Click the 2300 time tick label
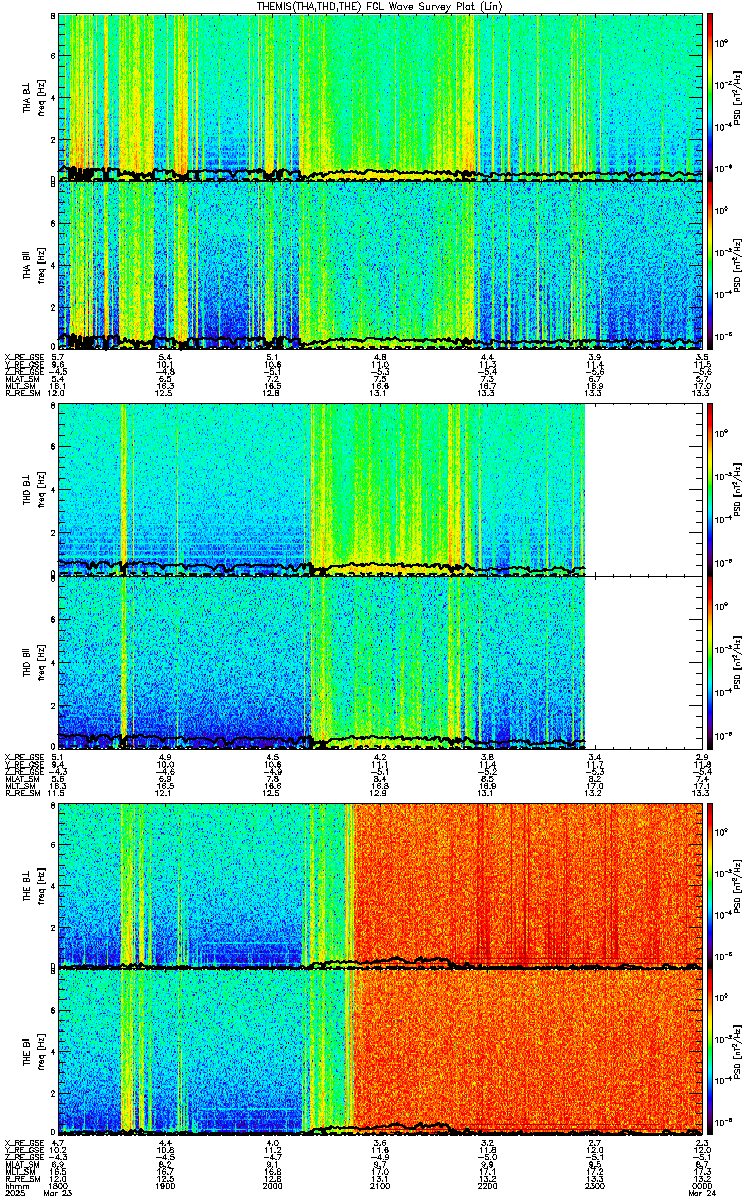Viewport: 750px width, 1200px height. [x=596, y=1185]
